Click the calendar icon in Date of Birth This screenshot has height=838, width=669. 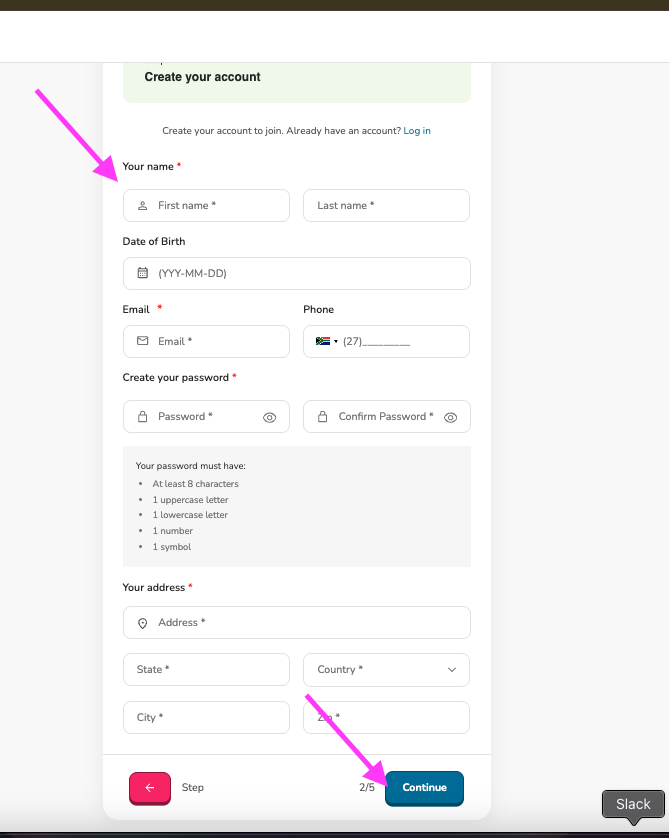[x=142, y=273]
